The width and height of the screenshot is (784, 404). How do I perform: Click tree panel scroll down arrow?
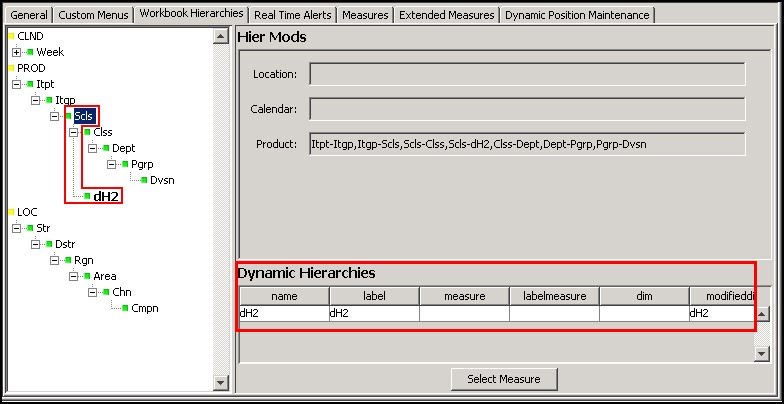point(220,382)
